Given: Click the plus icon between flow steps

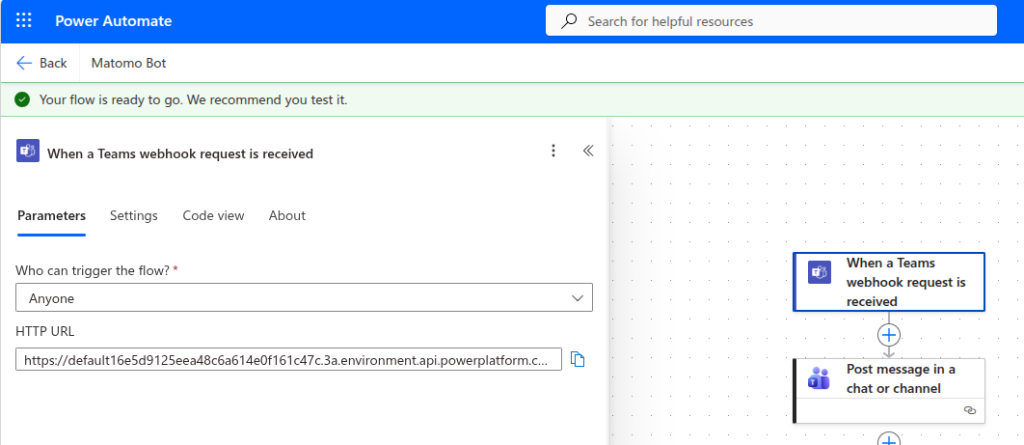Looking at the screenshot, I should click(889, 334).
